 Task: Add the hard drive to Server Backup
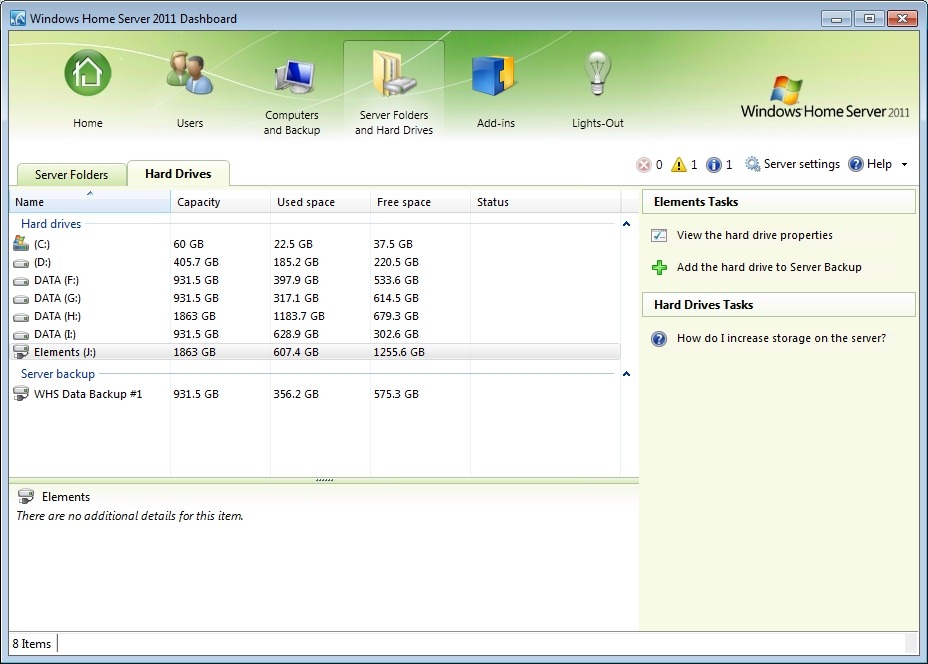pos(768,268)
